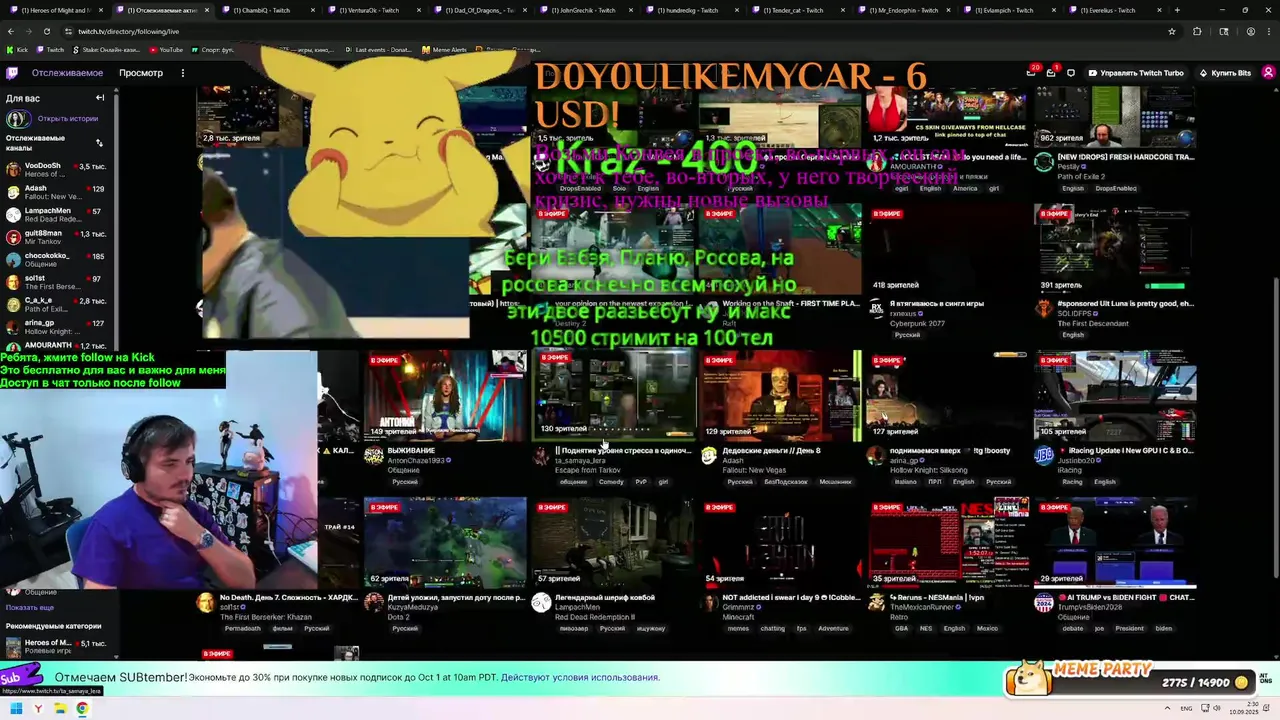Open quit88man channel in sidebar
Image resolution: width=1280 pixels, height=720 pixels.
tap(56, 238)
